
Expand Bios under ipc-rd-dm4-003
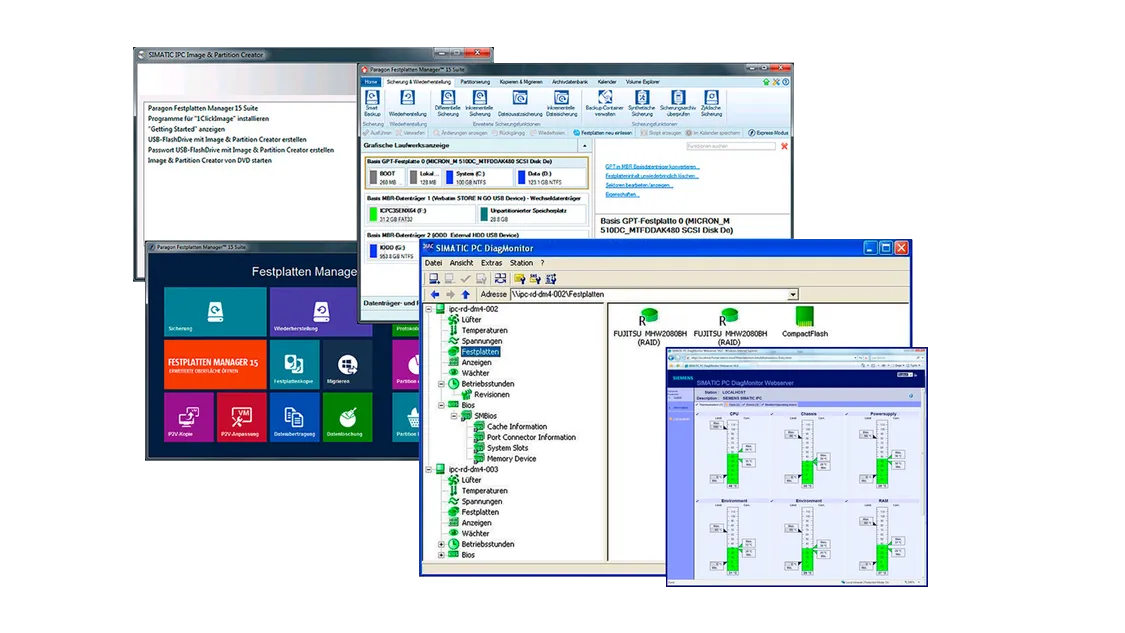click(x=441, y=555)
